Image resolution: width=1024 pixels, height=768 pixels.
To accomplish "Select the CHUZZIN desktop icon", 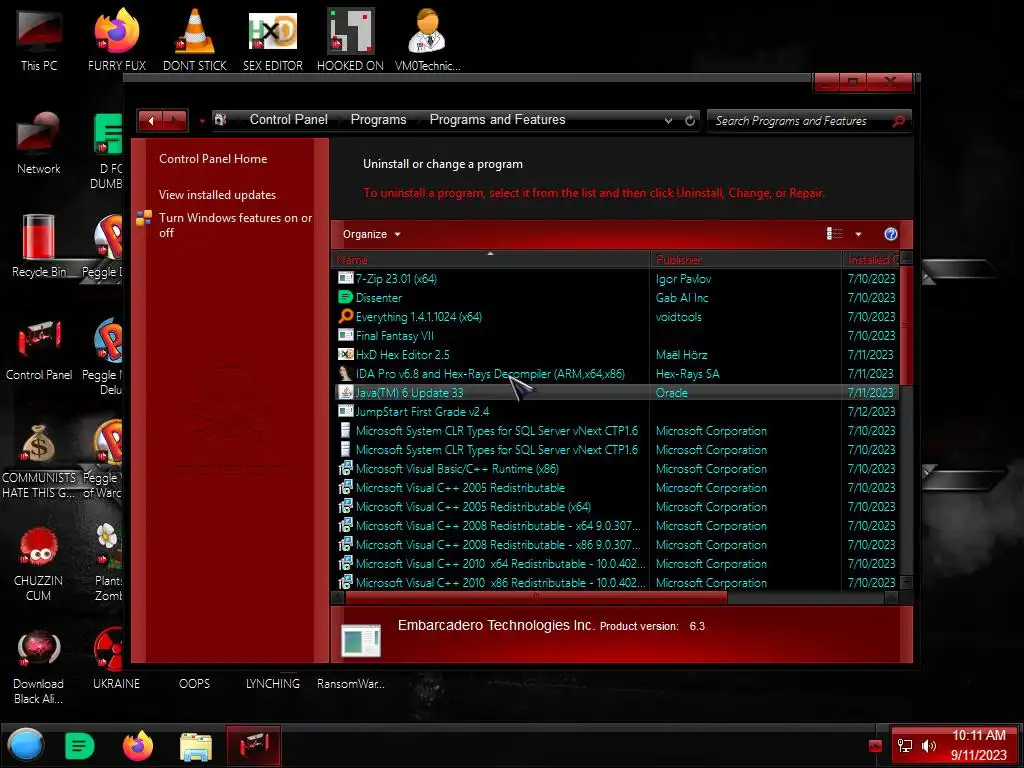I will (39, 563).
